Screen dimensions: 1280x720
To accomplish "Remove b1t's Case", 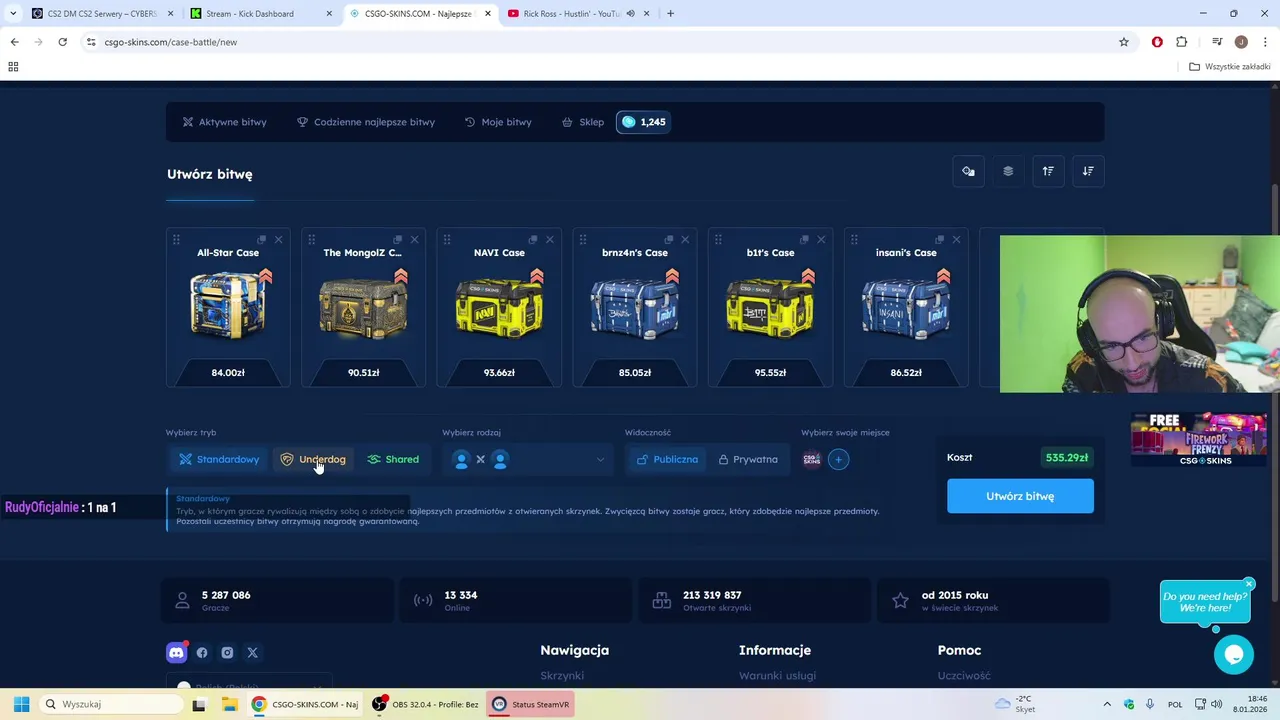I will (x=821, y=240).
